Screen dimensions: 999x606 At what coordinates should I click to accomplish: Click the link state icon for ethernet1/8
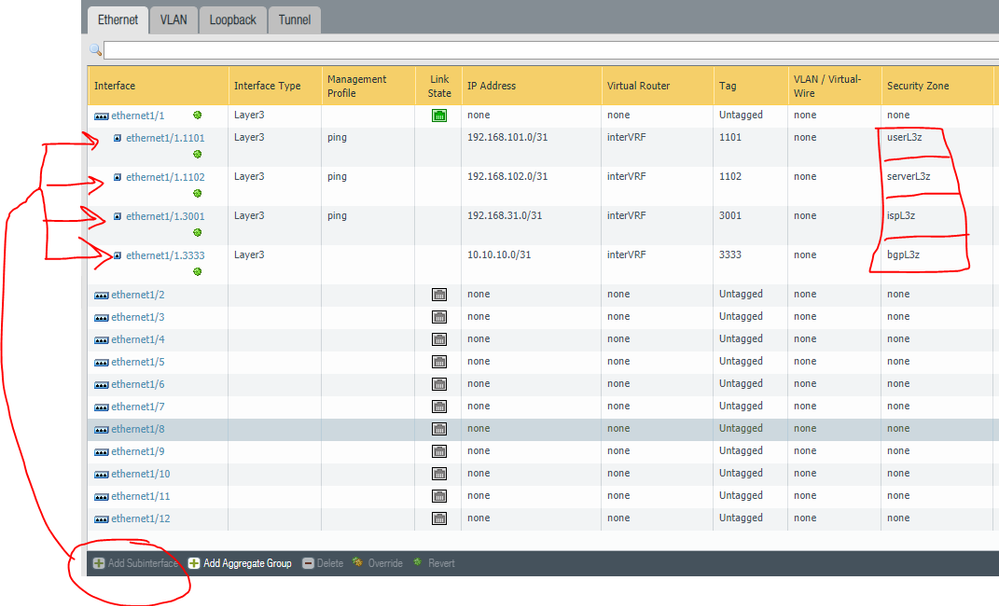pos(438,429)
